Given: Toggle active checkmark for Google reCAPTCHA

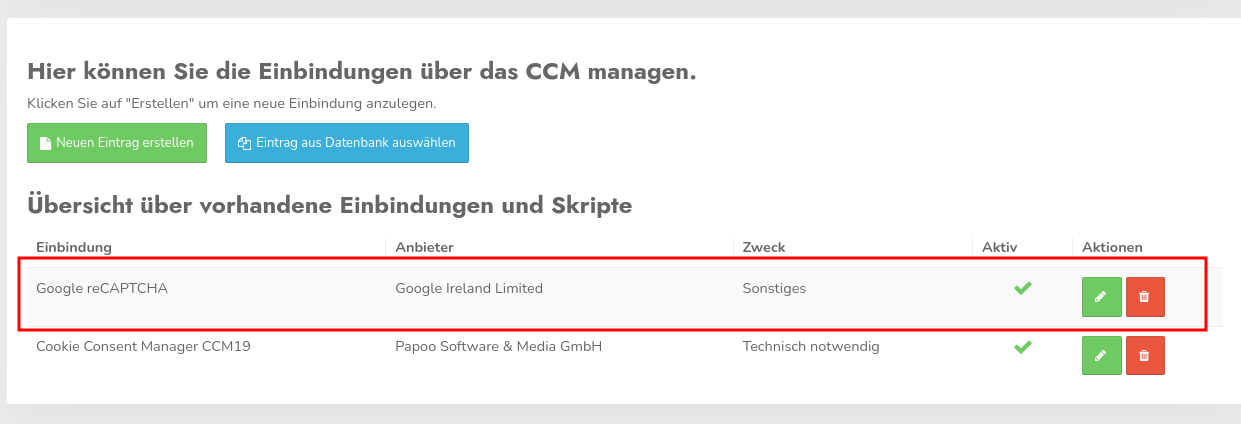Looking at the screenshot, I should [1022, 289].
